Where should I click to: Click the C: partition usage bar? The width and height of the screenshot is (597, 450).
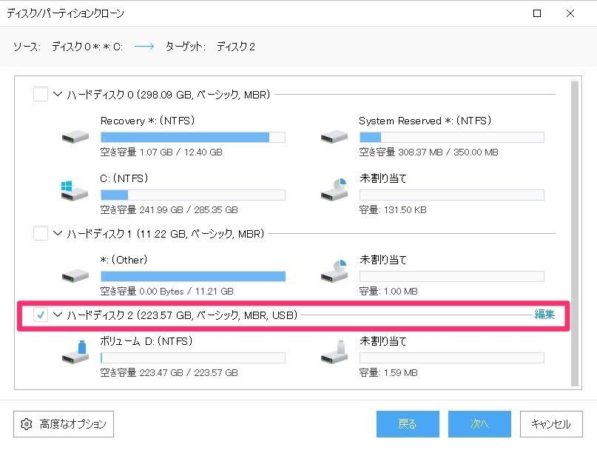193,195
